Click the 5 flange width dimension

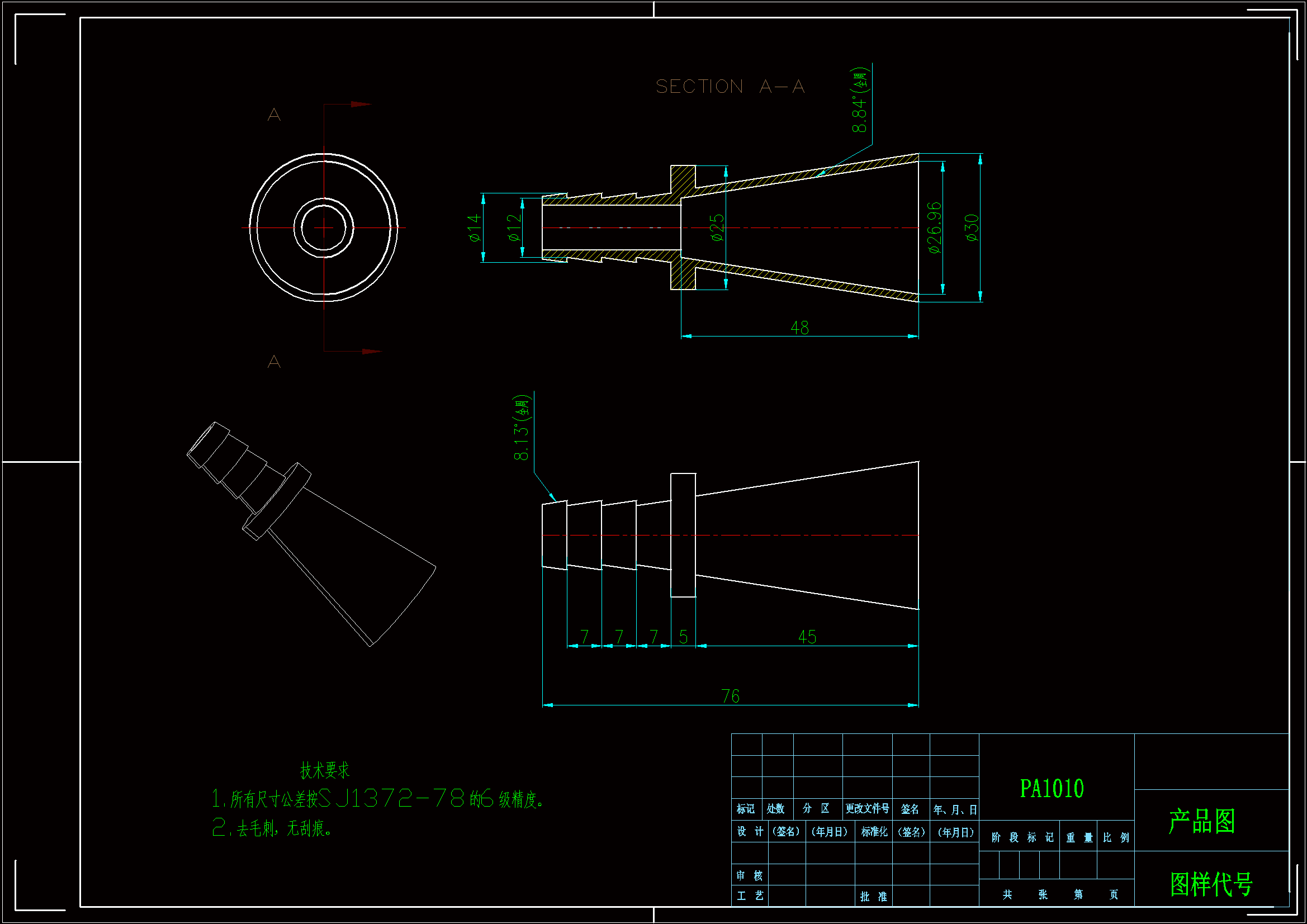click(x=683, y=637)
